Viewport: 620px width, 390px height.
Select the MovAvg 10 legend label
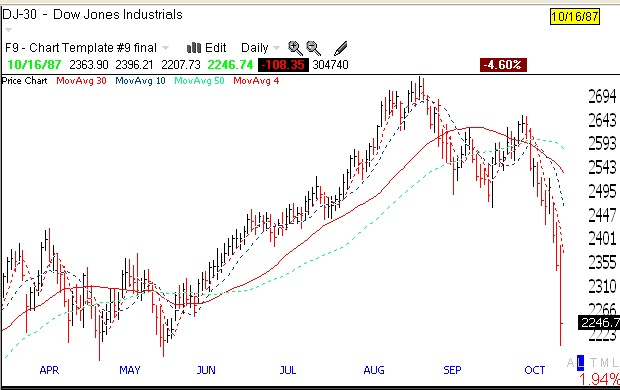tap(140, 81)
